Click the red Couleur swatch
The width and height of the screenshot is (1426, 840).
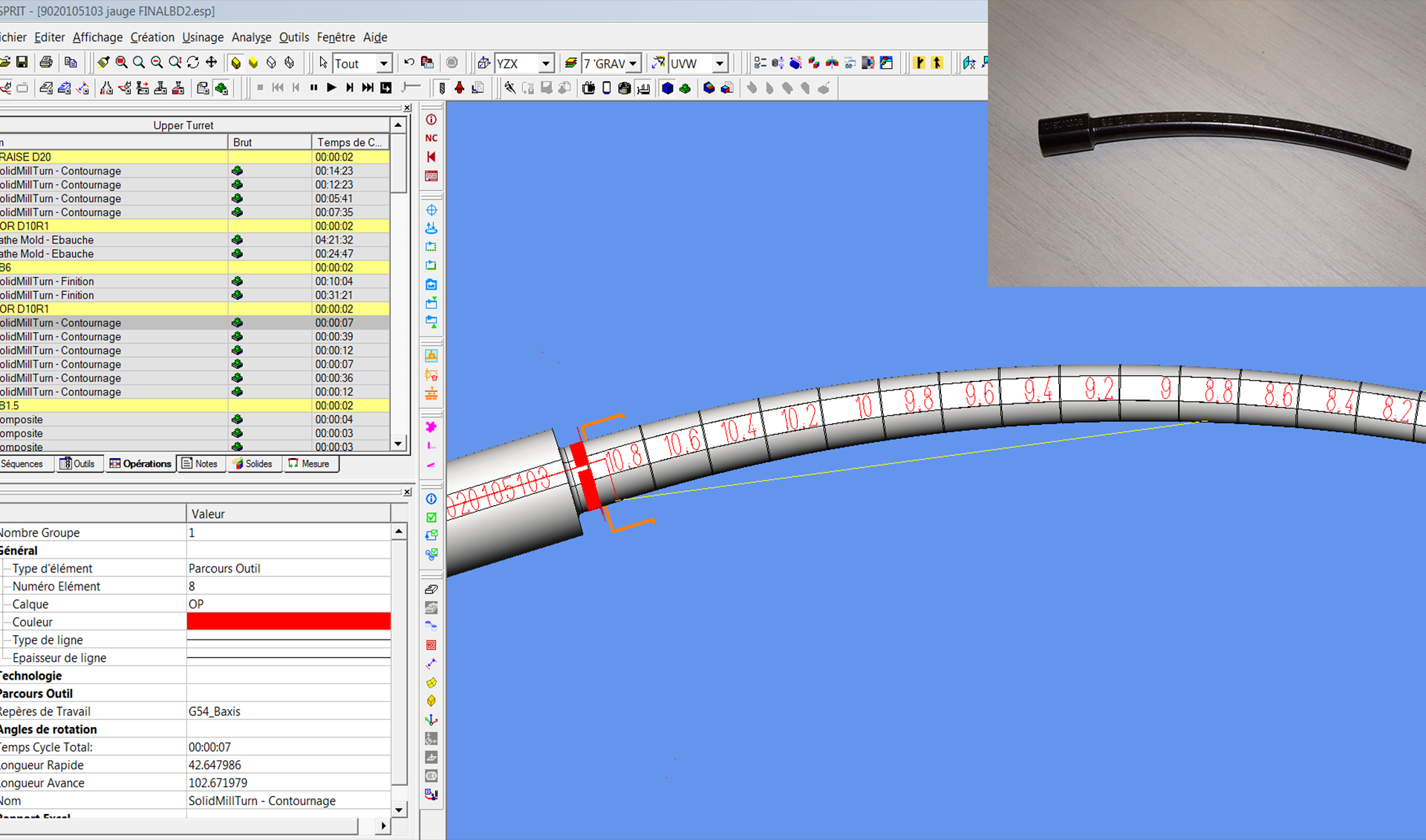288,622
